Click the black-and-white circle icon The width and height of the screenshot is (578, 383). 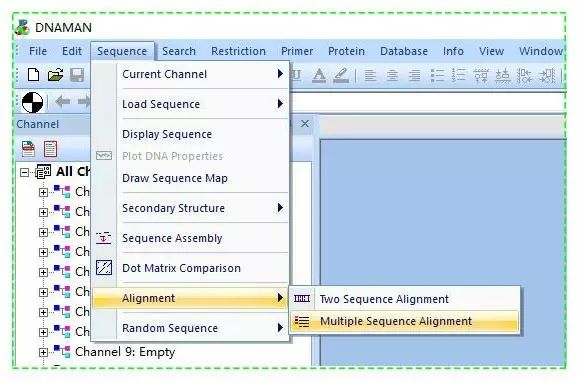(32, 102)
